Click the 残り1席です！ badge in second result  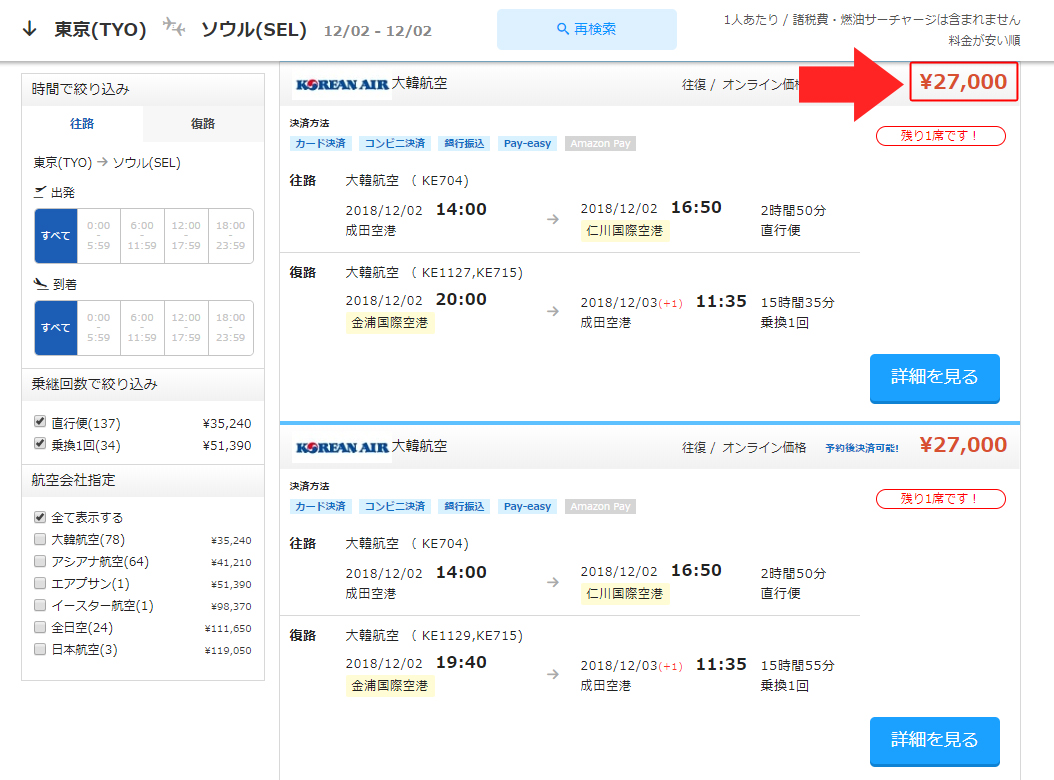940,499
